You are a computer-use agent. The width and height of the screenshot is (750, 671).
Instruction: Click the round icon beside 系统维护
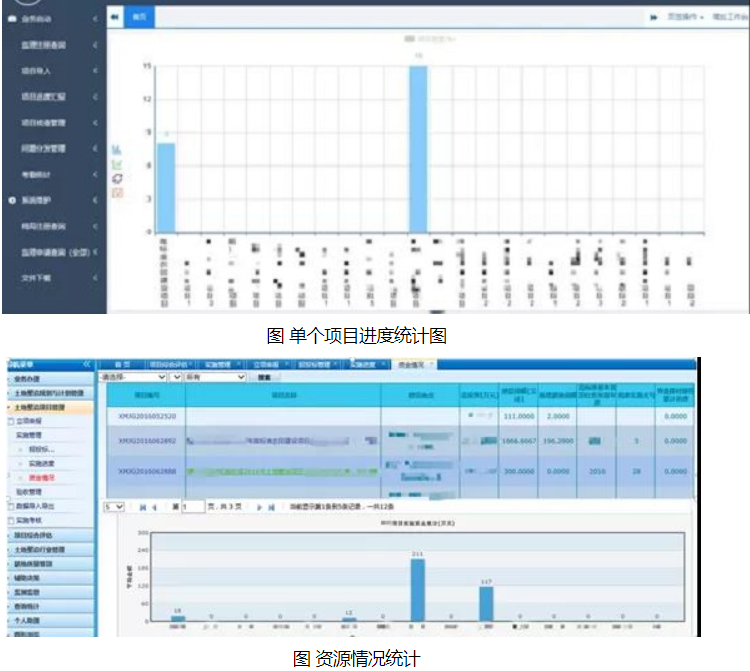pyautogui.click(x=12, y=200)
